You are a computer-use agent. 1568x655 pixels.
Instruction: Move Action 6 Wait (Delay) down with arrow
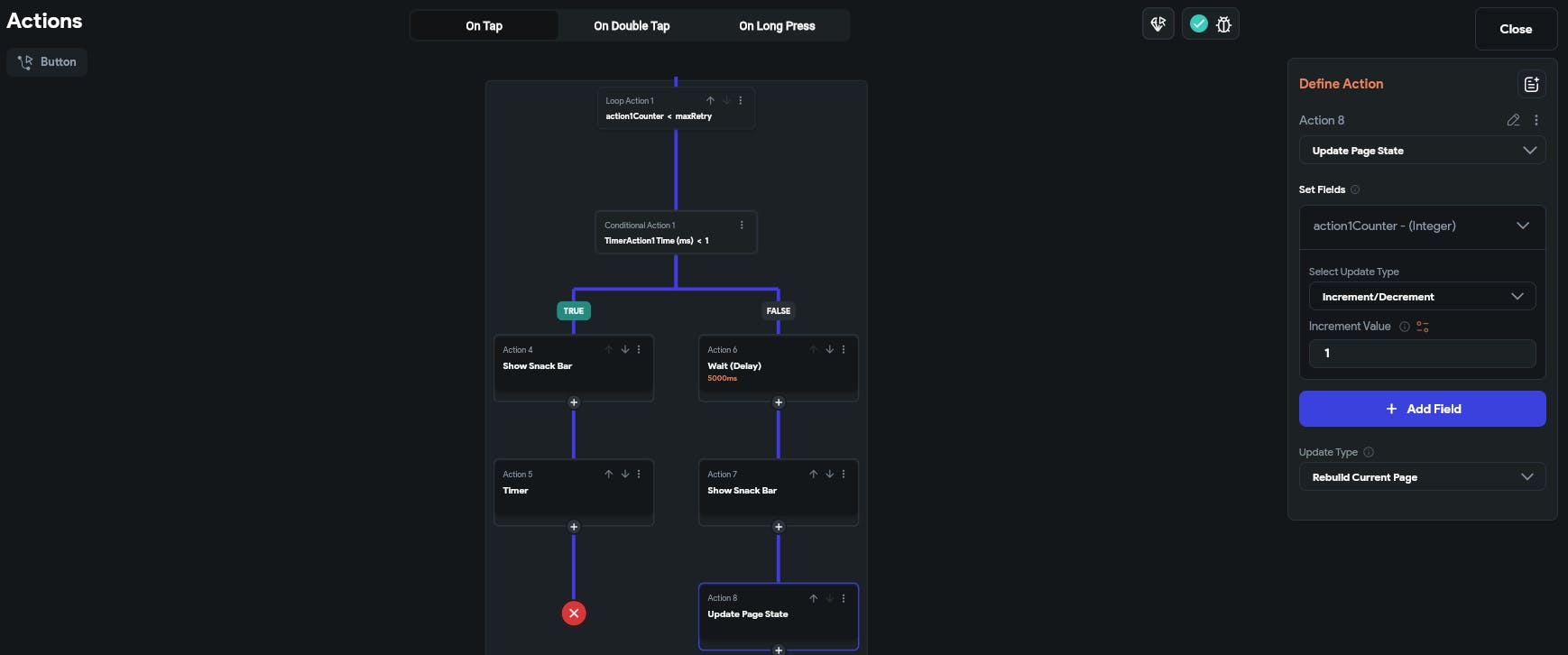pos(829,349)
